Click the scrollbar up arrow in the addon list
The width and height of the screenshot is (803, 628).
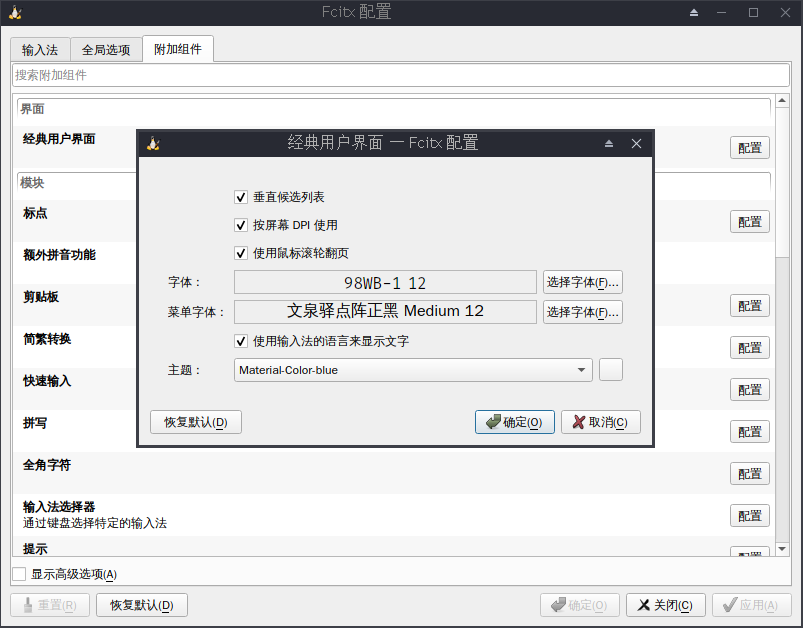782,100
